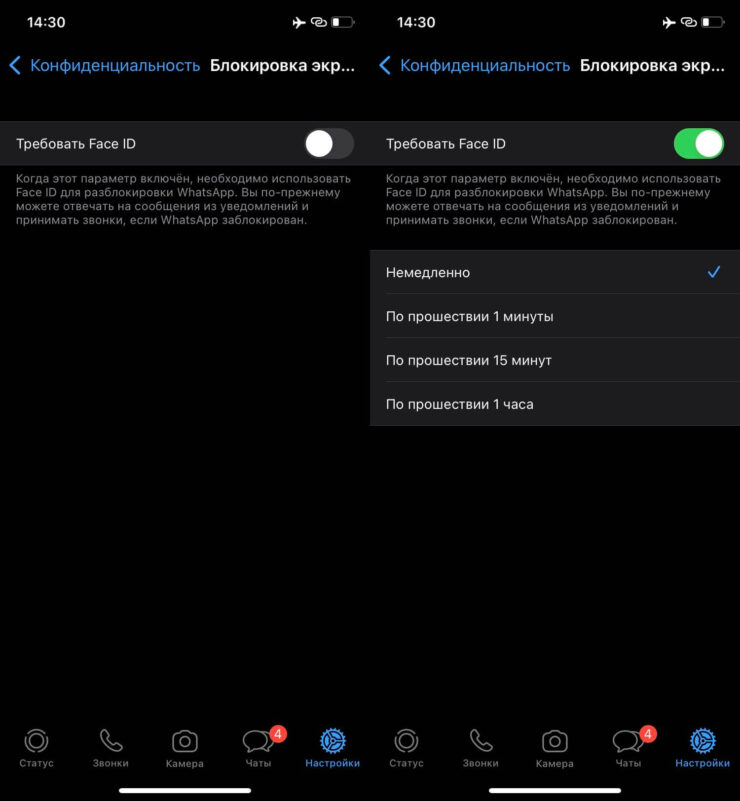Tap Звонки tab in right screen
Viewport: 740px width, 801px height.
[x=481, y=748]
